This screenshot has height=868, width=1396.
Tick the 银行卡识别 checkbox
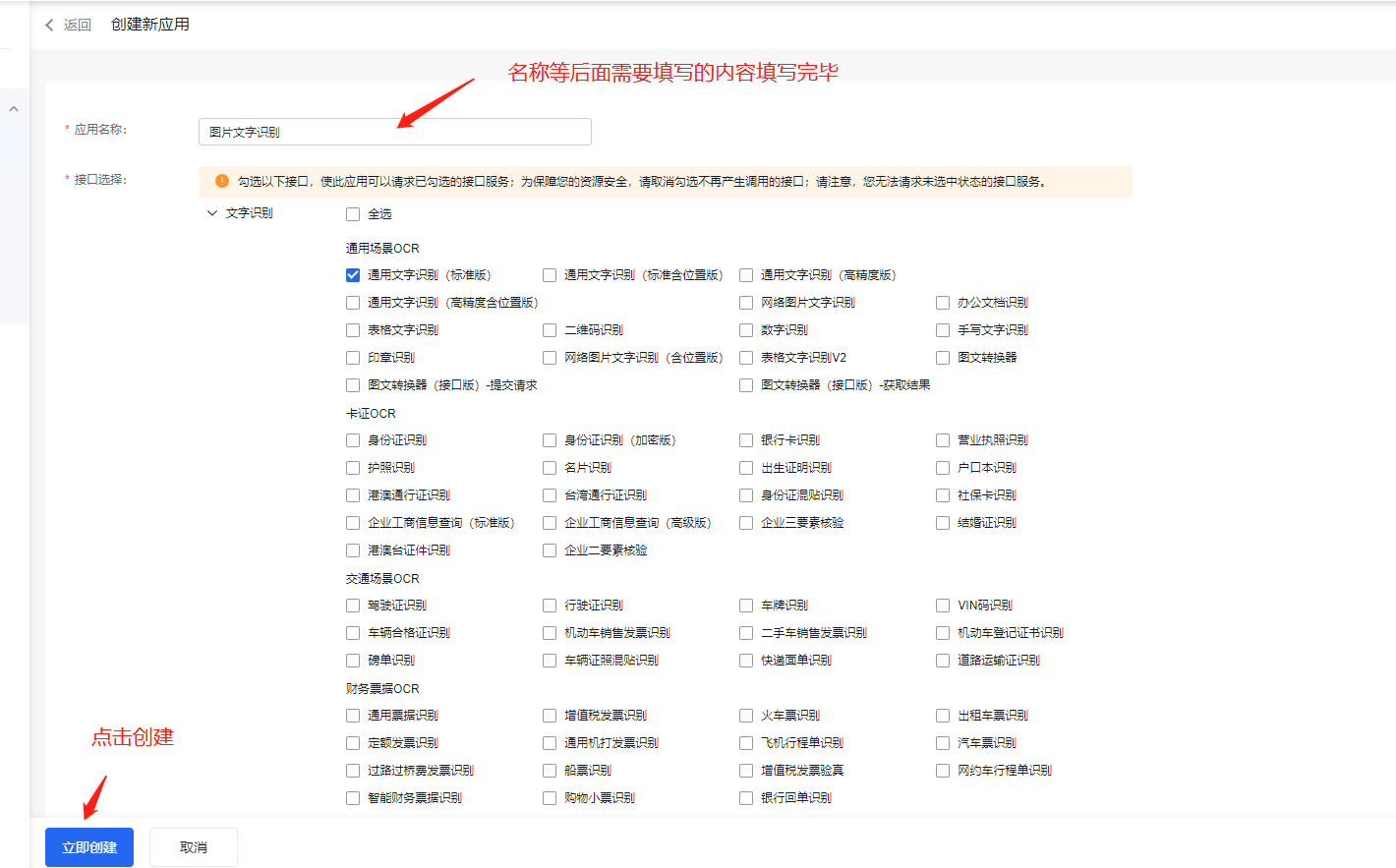coord(746,440)
